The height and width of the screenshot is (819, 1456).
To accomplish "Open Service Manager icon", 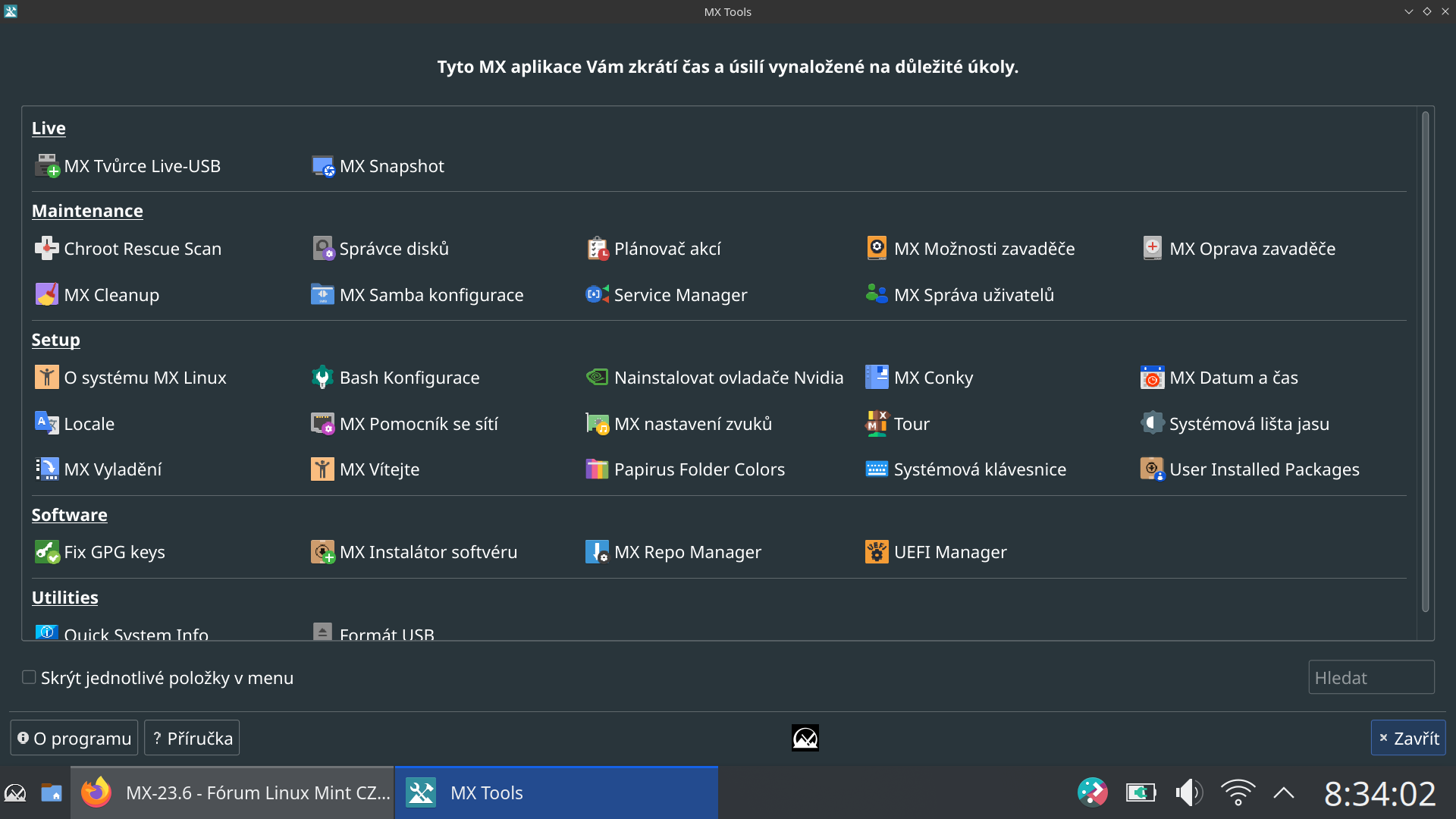I will point(597,295).
